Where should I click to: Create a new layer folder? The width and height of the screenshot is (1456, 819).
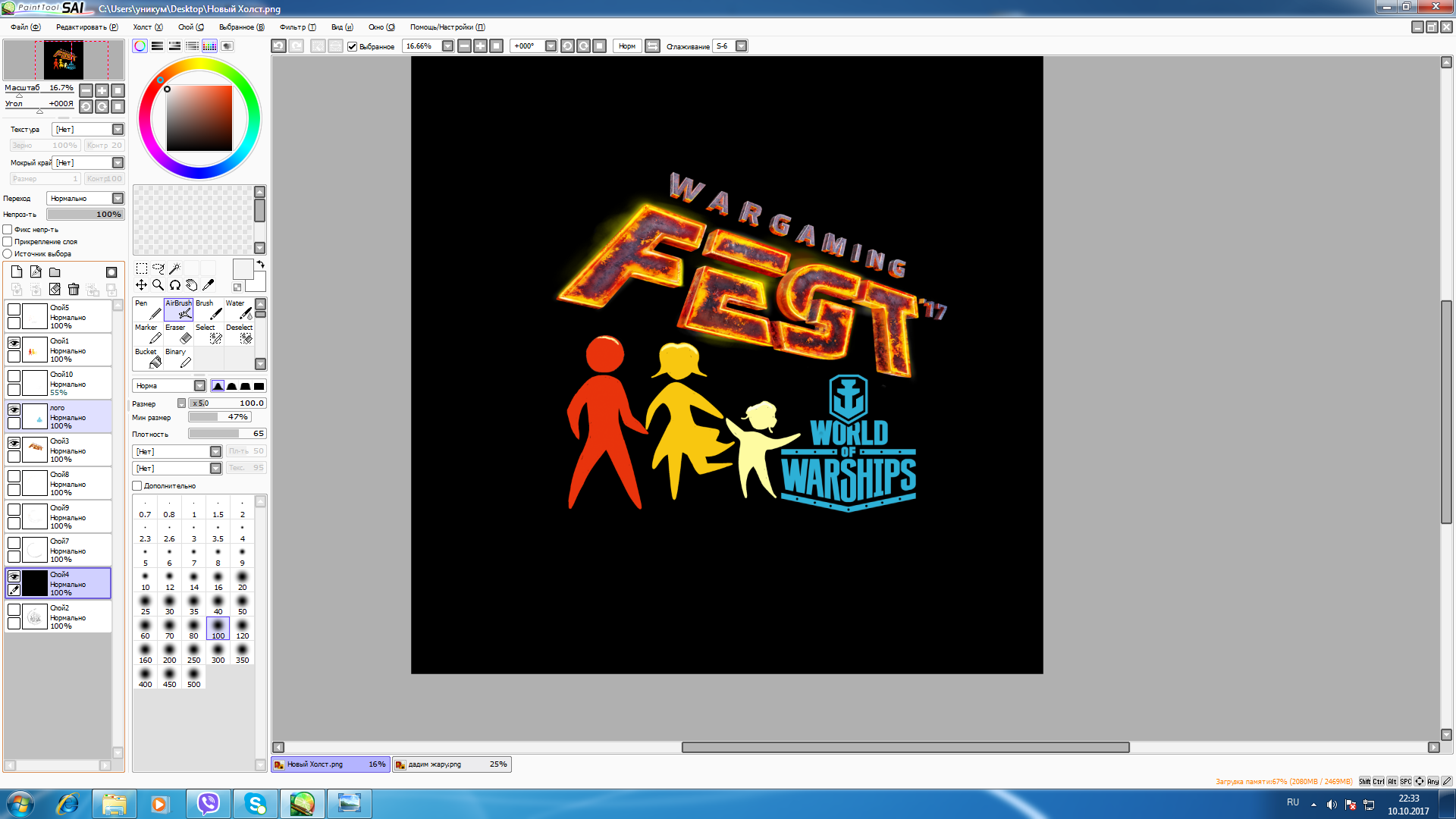pyautogui.click(x=55, y=271)
